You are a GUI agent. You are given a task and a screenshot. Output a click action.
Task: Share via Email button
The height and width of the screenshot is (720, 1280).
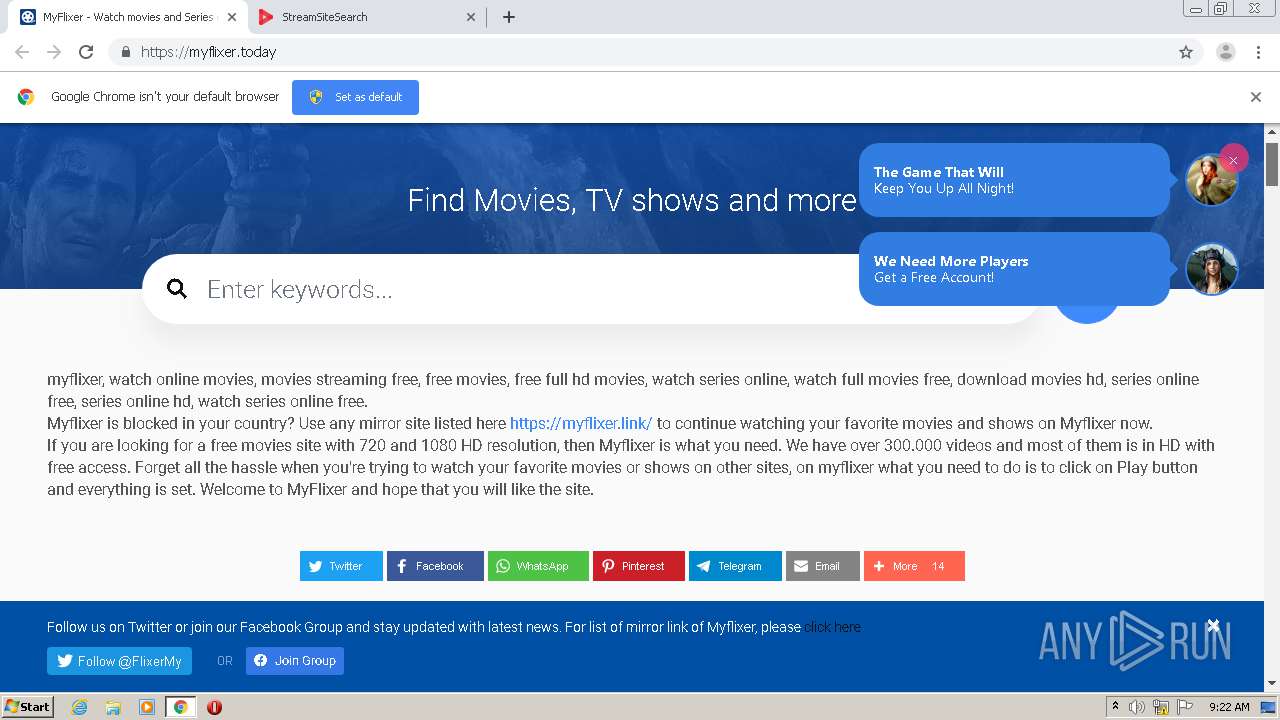[822, 566]
